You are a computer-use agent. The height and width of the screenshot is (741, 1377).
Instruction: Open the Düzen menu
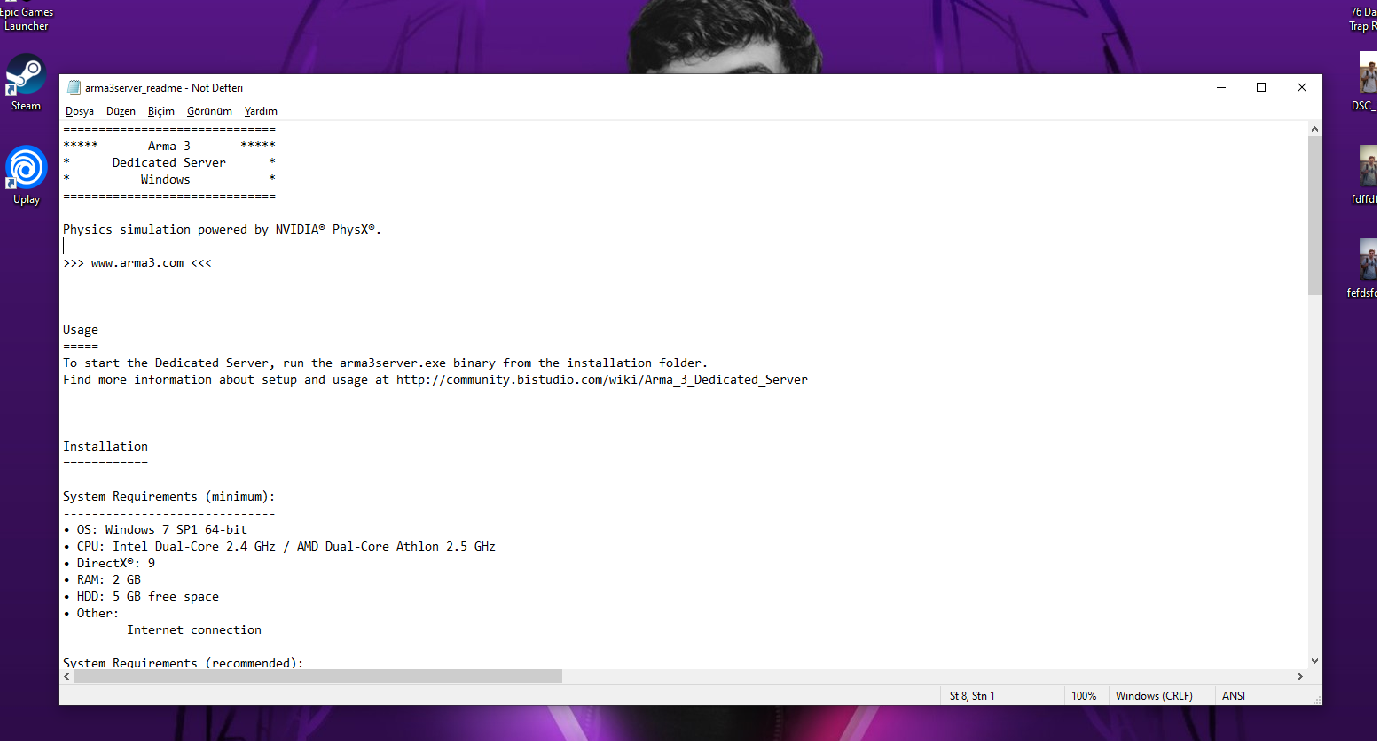120,111
